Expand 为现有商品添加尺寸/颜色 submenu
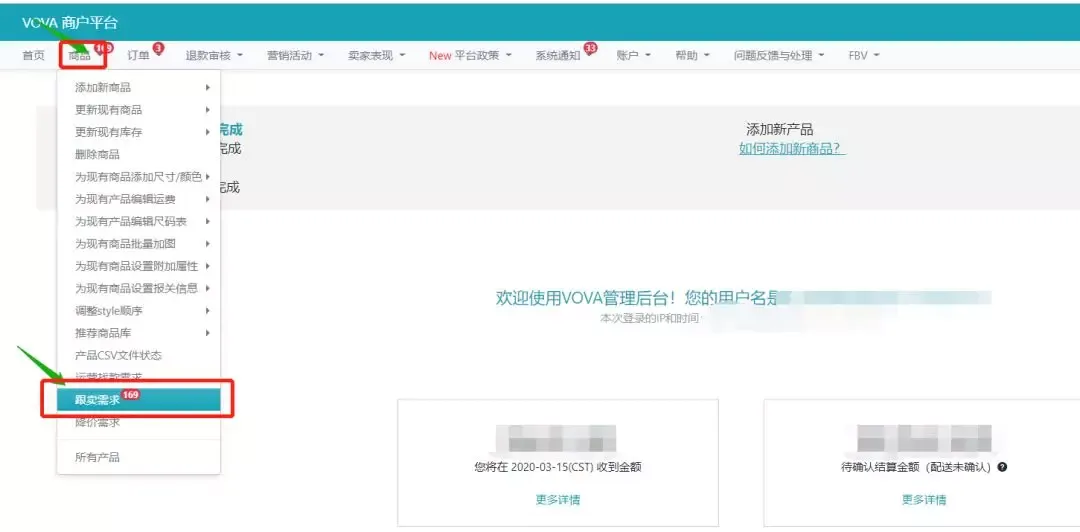The image size is (1080, 532). (x=138, y=176)
